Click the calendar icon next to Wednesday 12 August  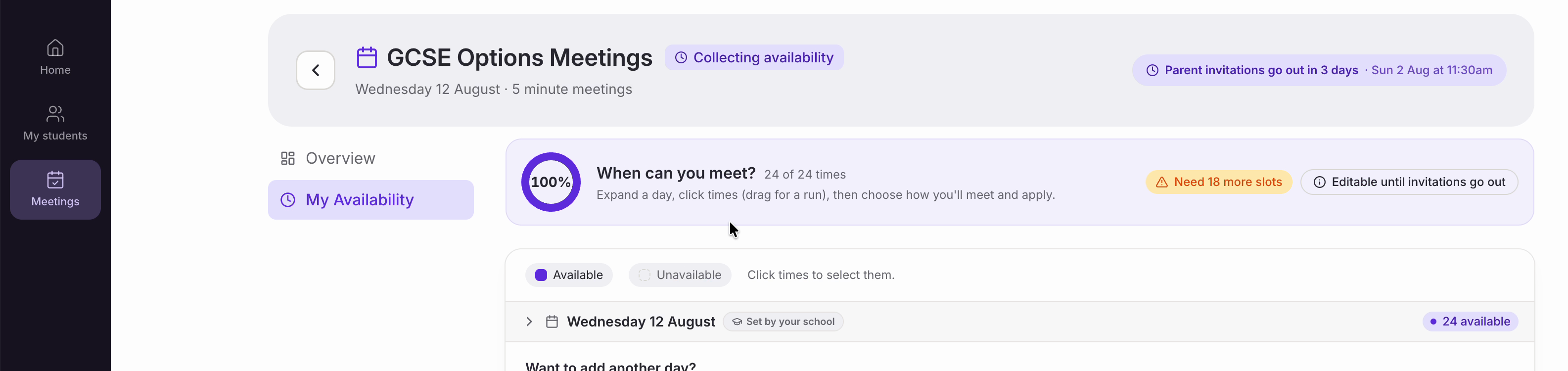pos(552,322)
